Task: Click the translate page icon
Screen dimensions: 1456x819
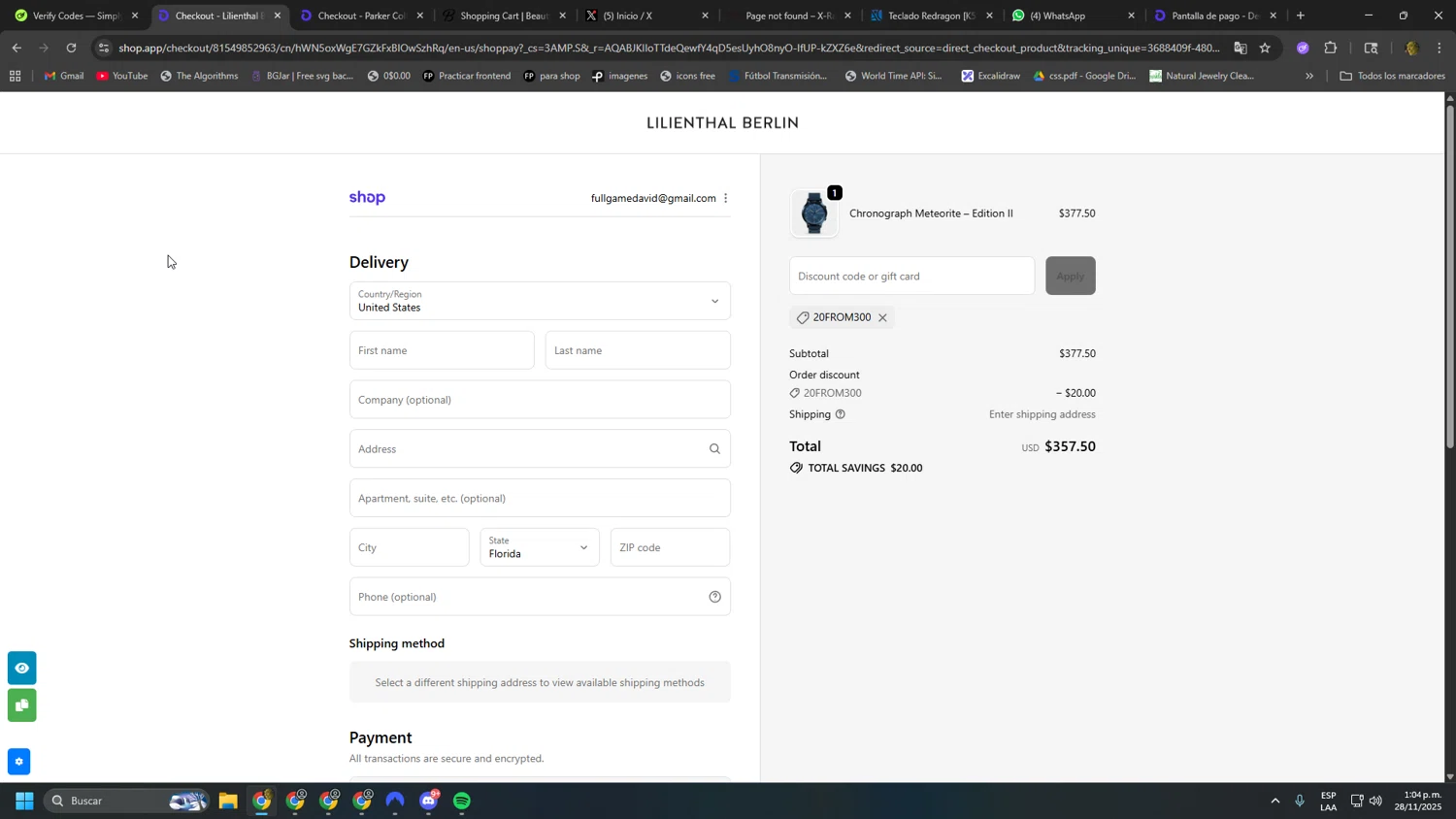Action: [1241, 48]
